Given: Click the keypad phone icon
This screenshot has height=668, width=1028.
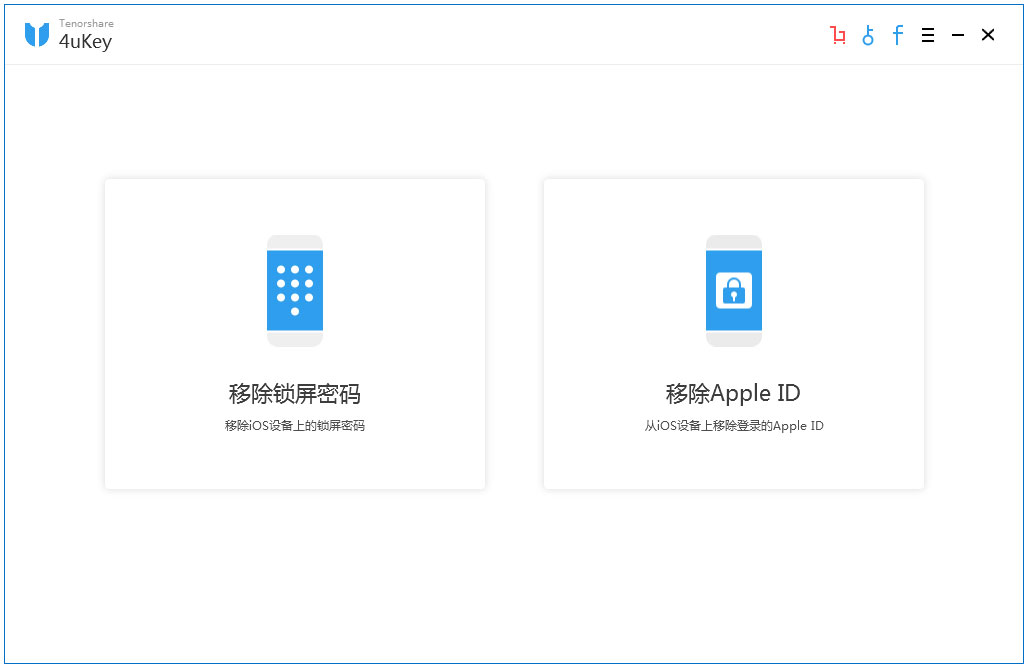Looking at the screenshot, I should click(295, 290).
